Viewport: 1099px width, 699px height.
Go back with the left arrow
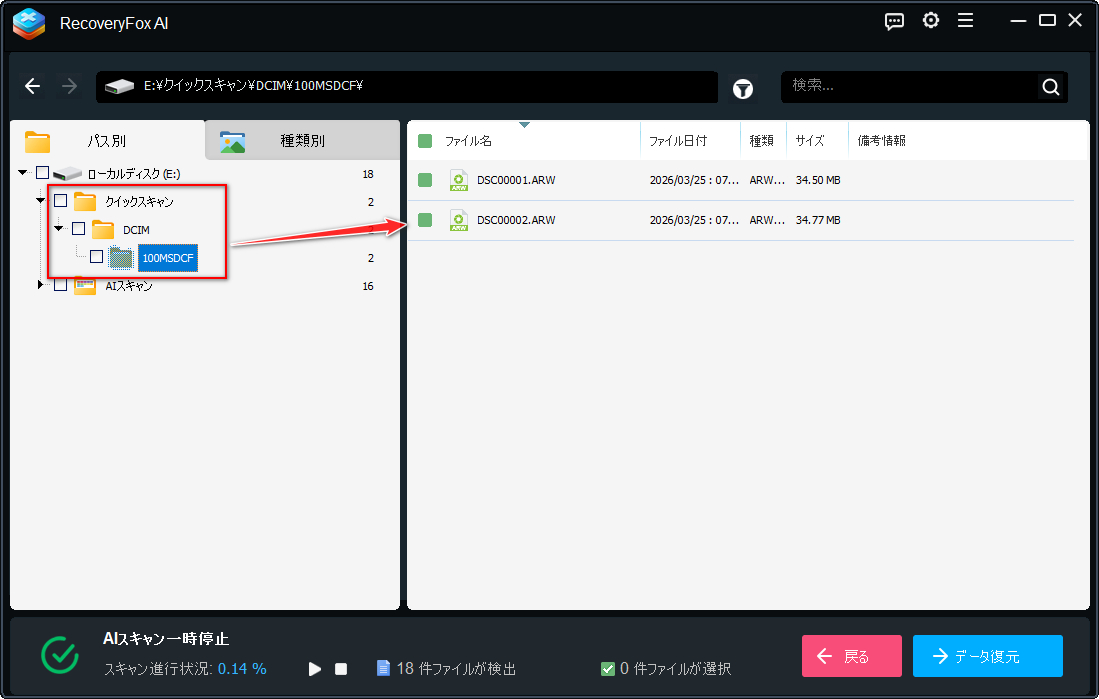point(32,86)
